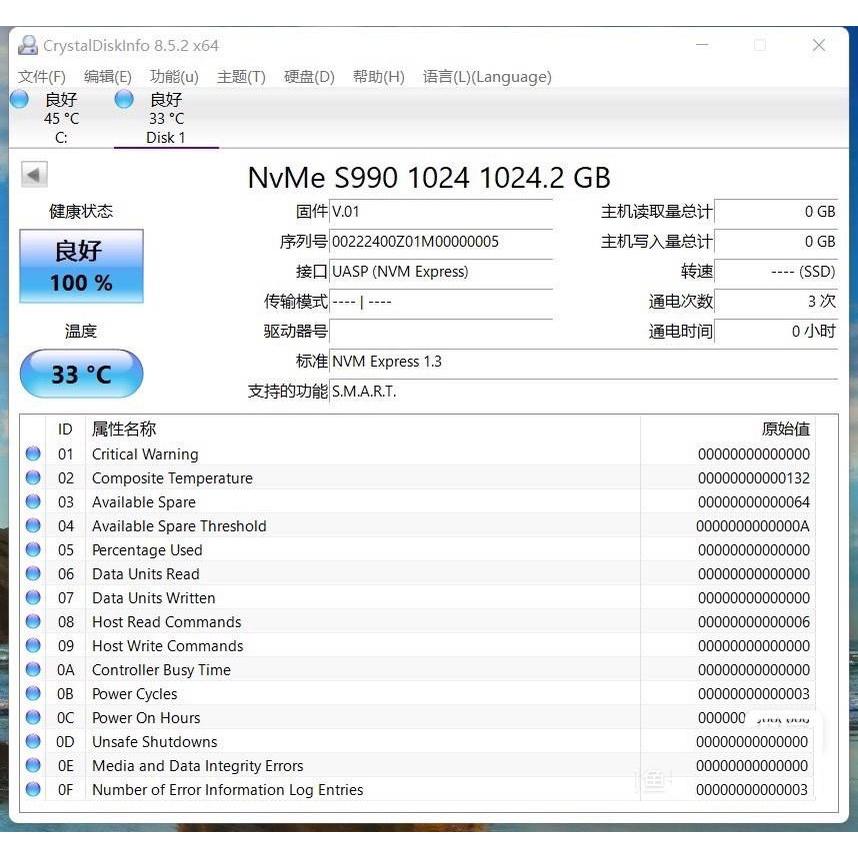Click status orb for Percentage Used row
The image size is (858, 858).
click(x=33, y=550)
